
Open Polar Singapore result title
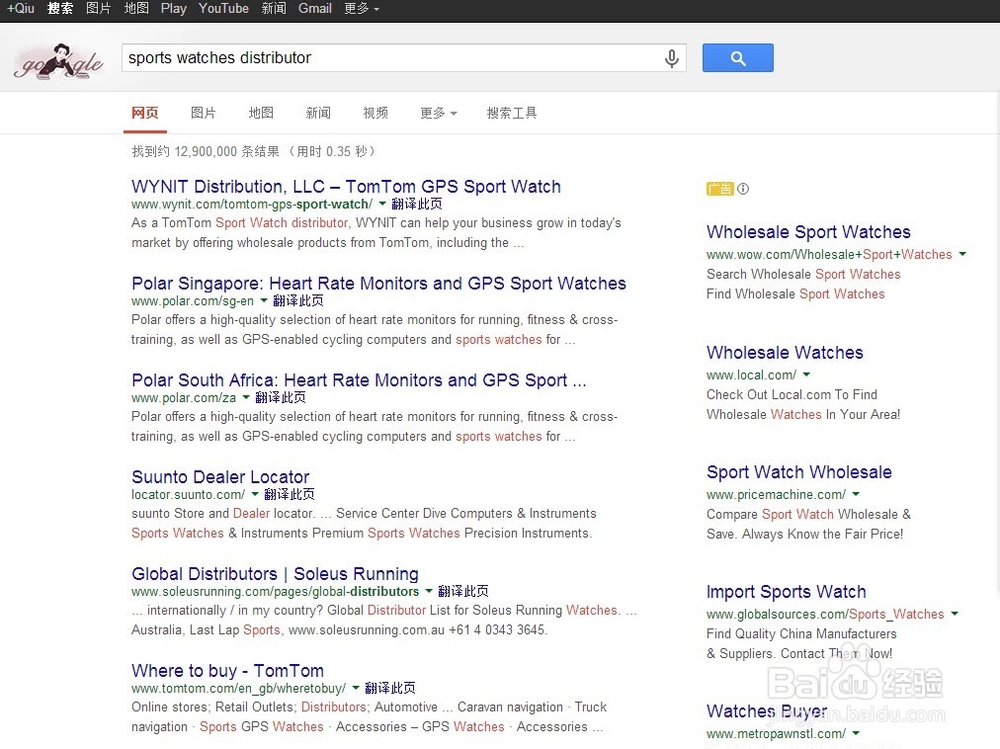click(x=379, y=283)
